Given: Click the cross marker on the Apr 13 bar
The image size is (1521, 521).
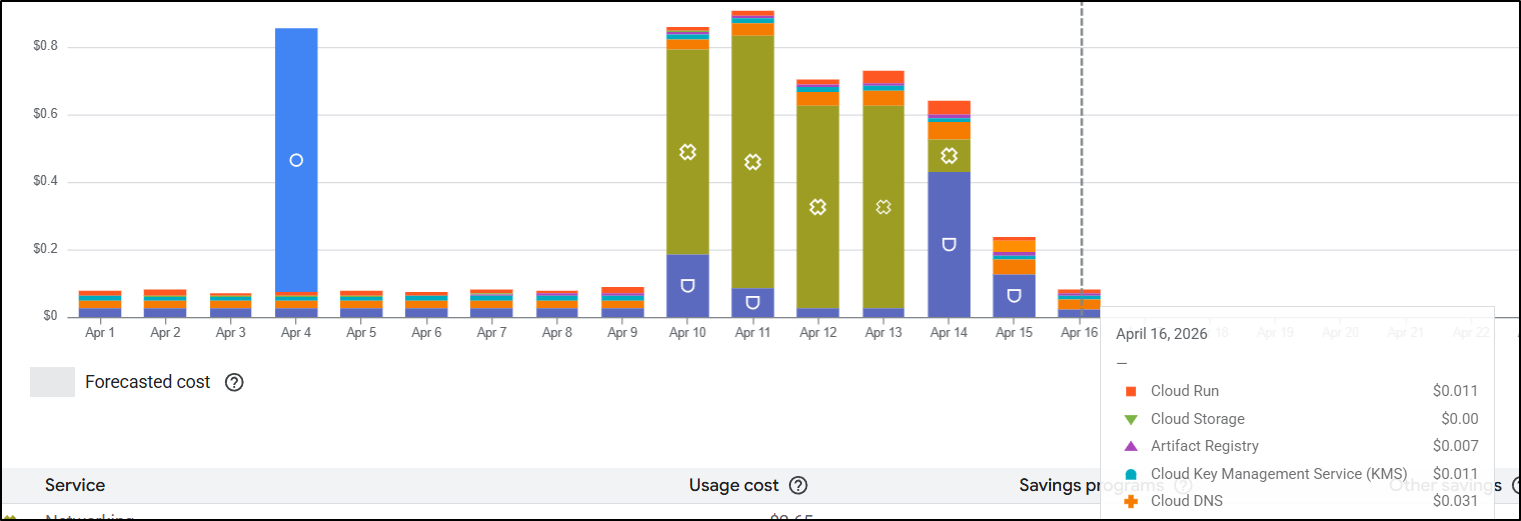Looking at the screenshot, I should (883, 207).
